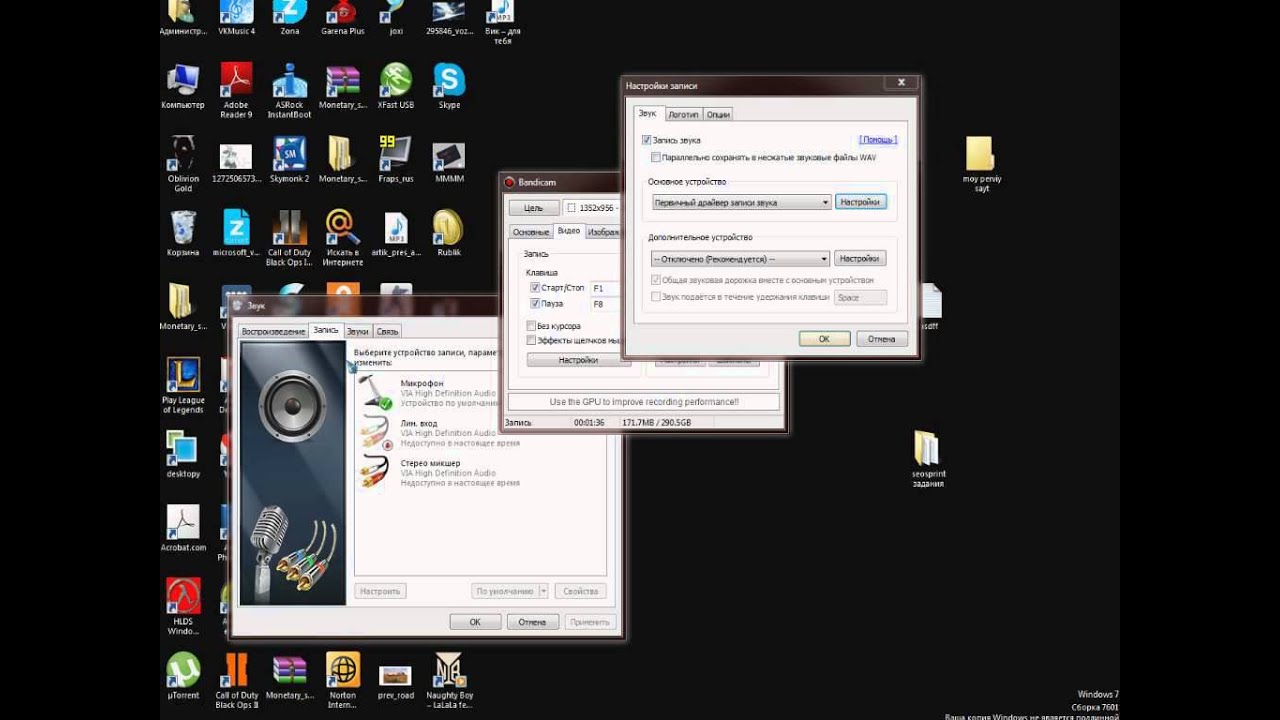Click the Цель button in Bandicam

[x=534, y=208]
